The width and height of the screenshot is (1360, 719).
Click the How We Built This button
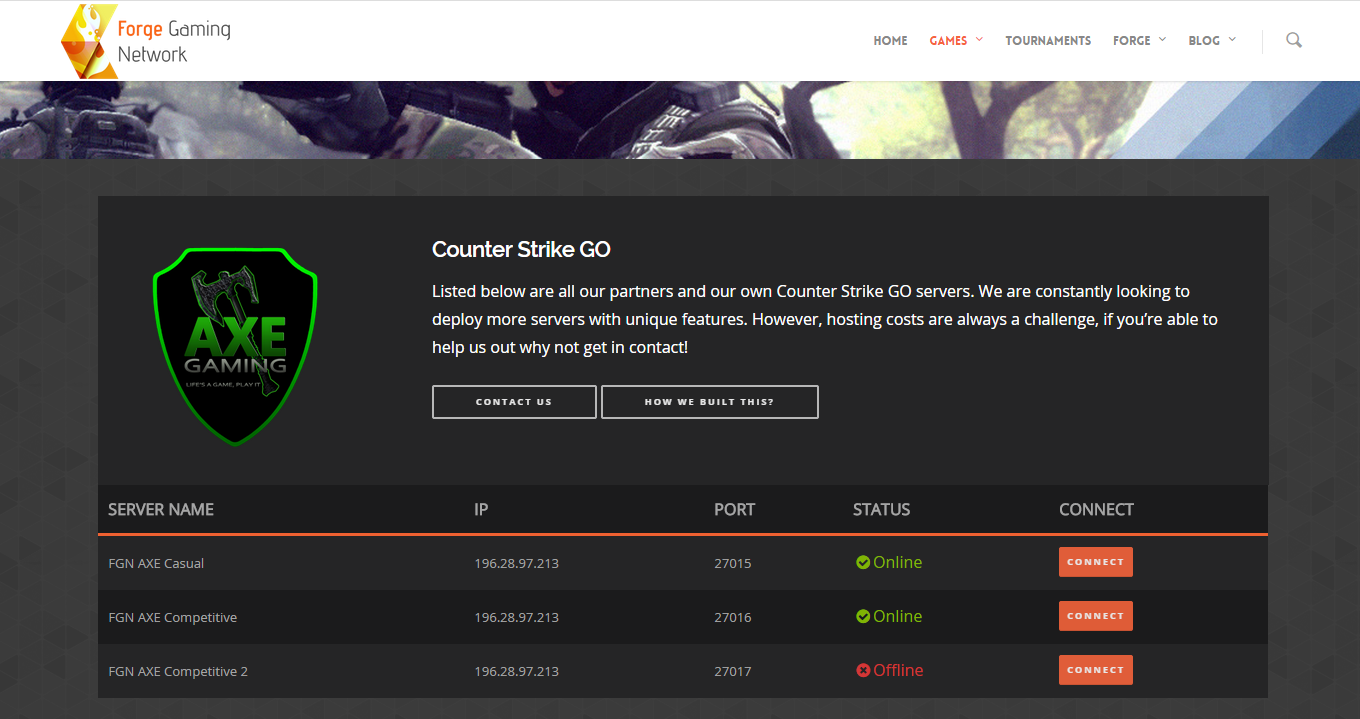pos(710,402)
